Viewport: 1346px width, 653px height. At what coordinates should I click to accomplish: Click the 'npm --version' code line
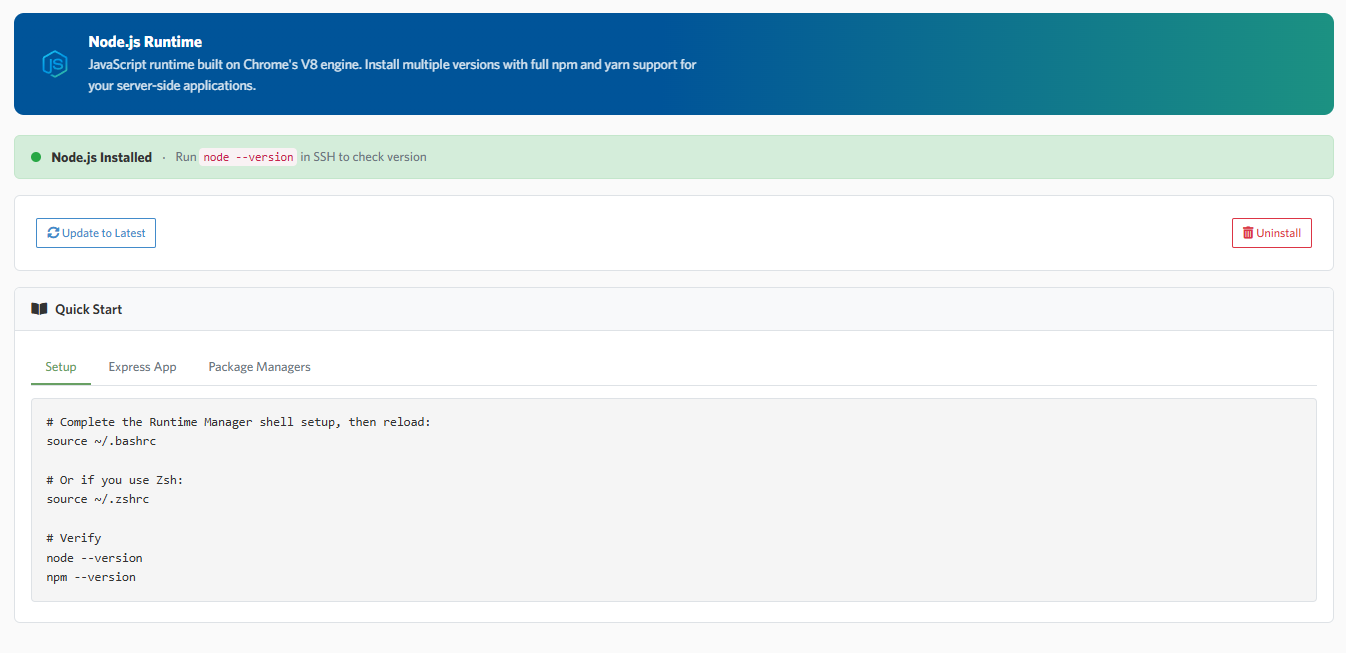pos(91,577)
